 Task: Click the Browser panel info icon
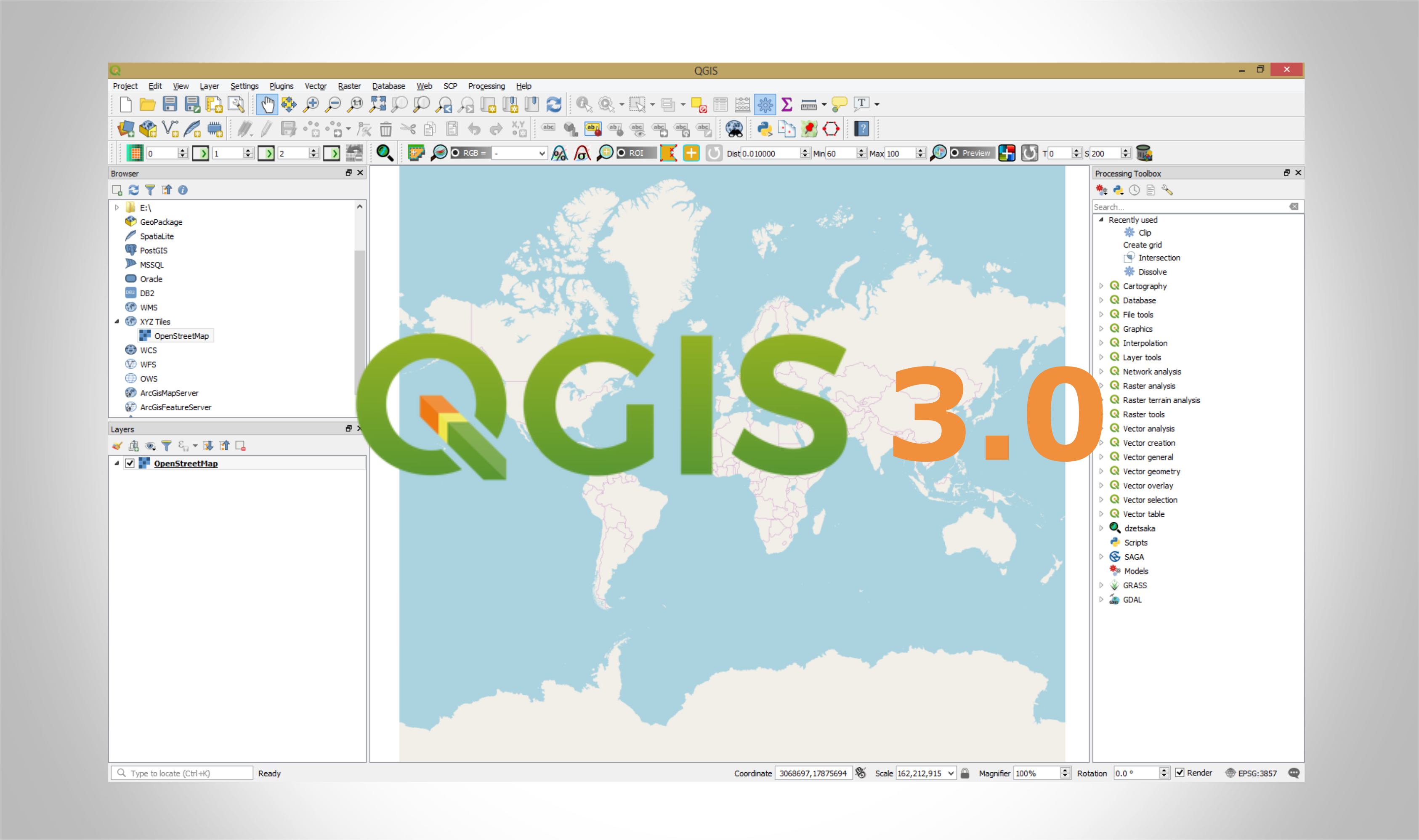pyautogui.click(x=183, y=190)
